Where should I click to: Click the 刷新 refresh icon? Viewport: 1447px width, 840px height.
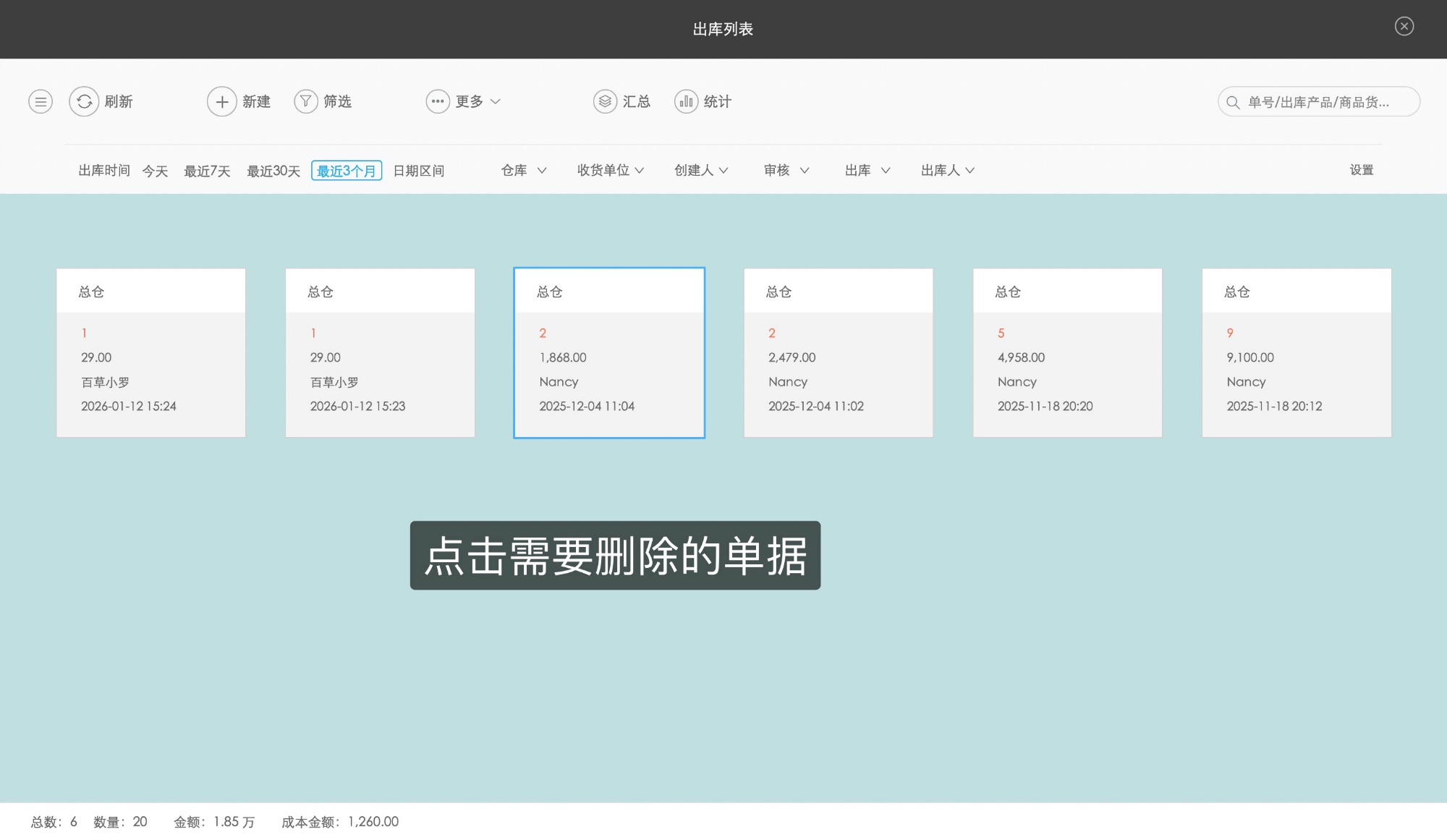83,101
